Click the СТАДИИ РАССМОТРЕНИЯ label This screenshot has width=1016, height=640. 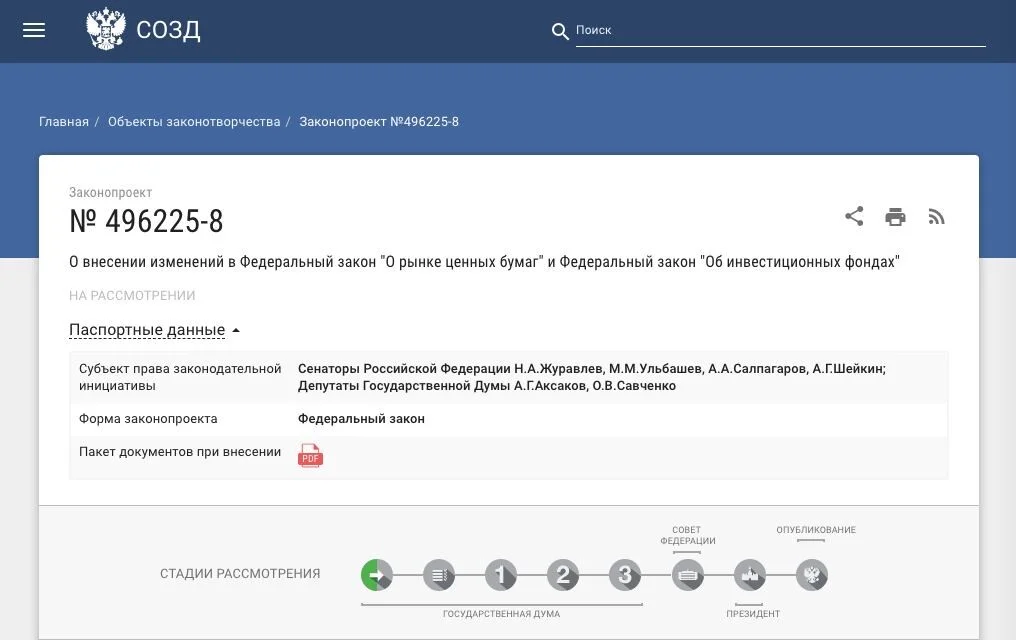[x=240, y=574]
